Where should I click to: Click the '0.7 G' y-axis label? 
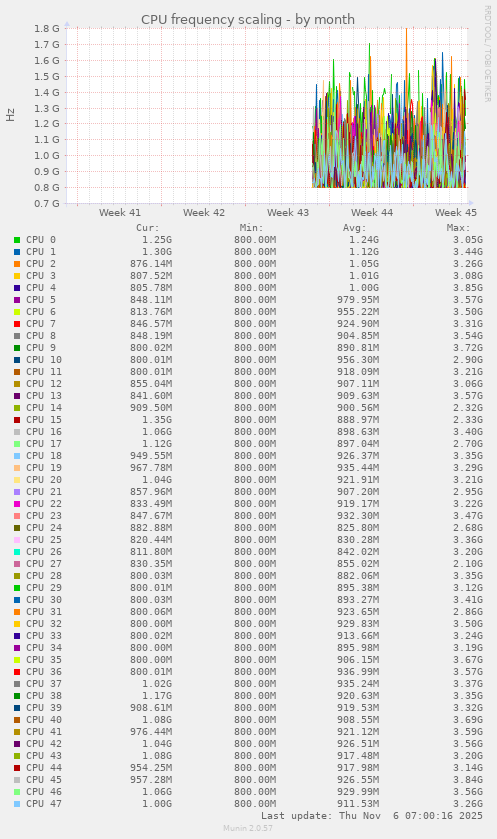pyautogui.click(x=47, y=203)
